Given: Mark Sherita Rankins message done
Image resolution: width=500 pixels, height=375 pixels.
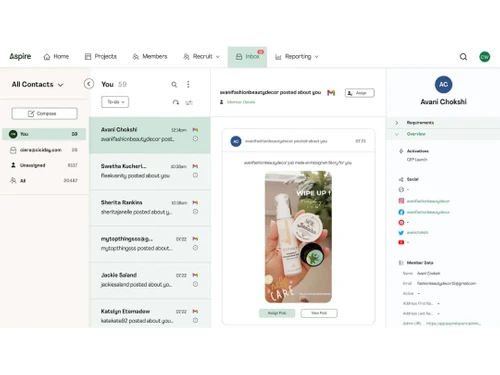Looking at the screenshot, I should pyautogui.click(x=196, y=212).
